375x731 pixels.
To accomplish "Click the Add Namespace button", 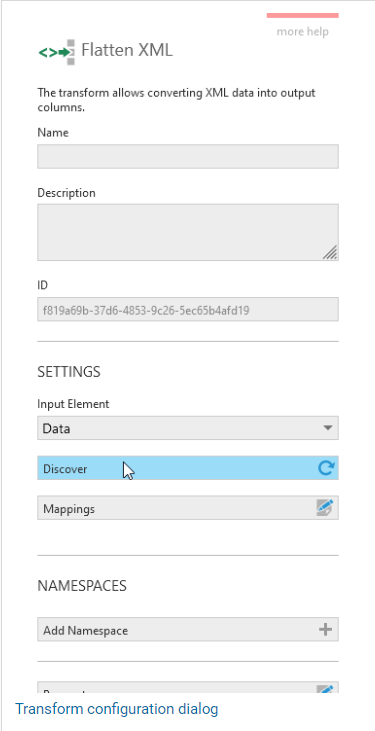I will (x=188, y=630).
